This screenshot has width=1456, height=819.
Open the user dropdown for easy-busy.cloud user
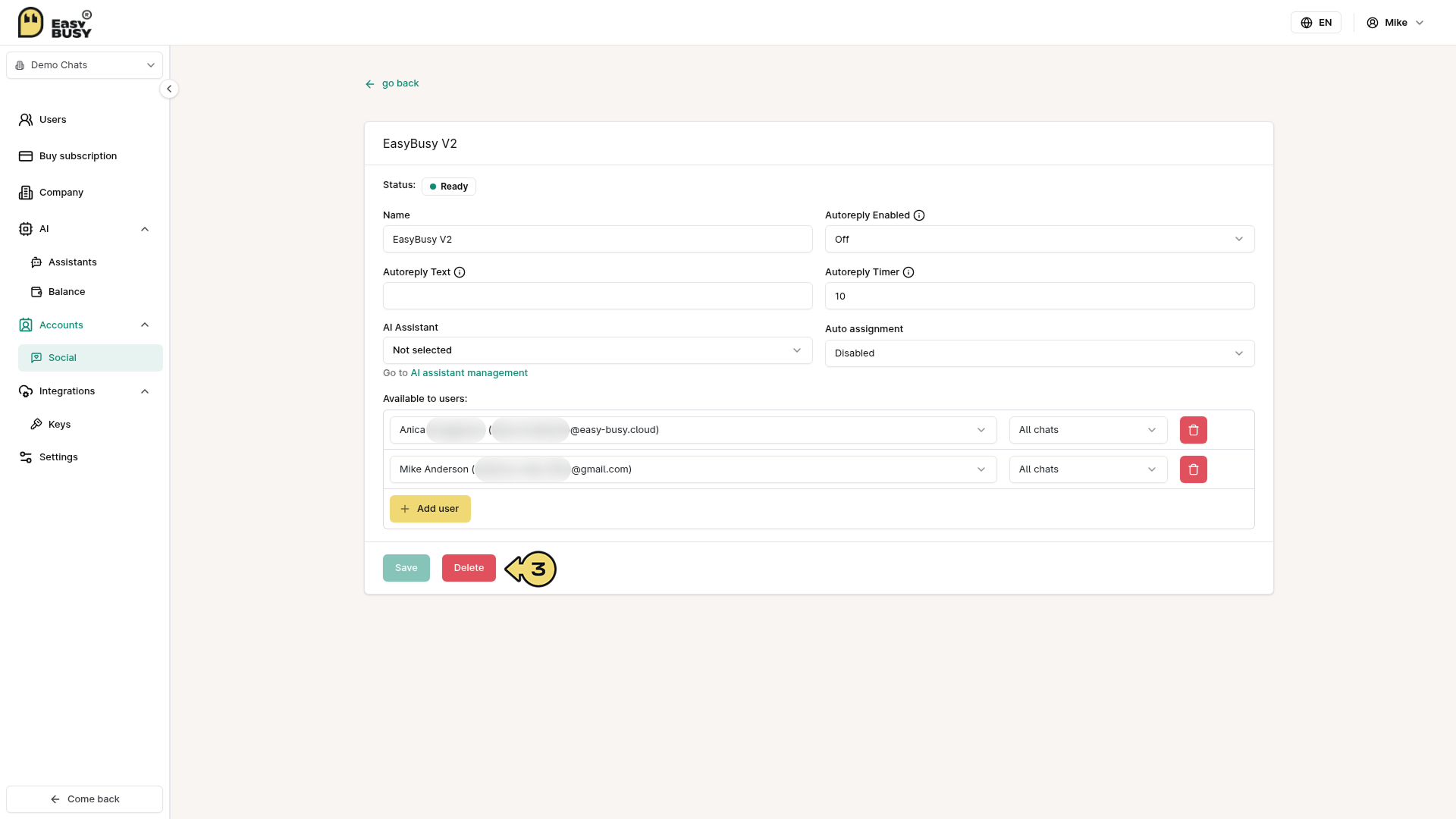[693, 430]
